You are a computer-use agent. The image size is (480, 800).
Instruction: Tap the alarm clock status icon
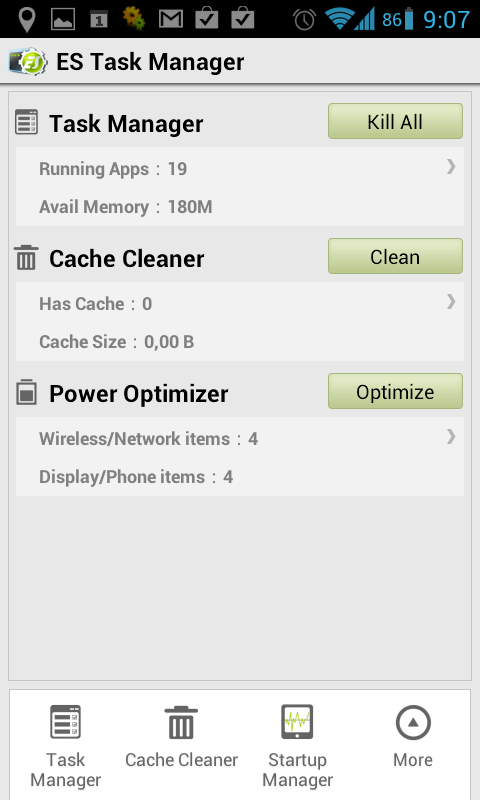[304, 19]
